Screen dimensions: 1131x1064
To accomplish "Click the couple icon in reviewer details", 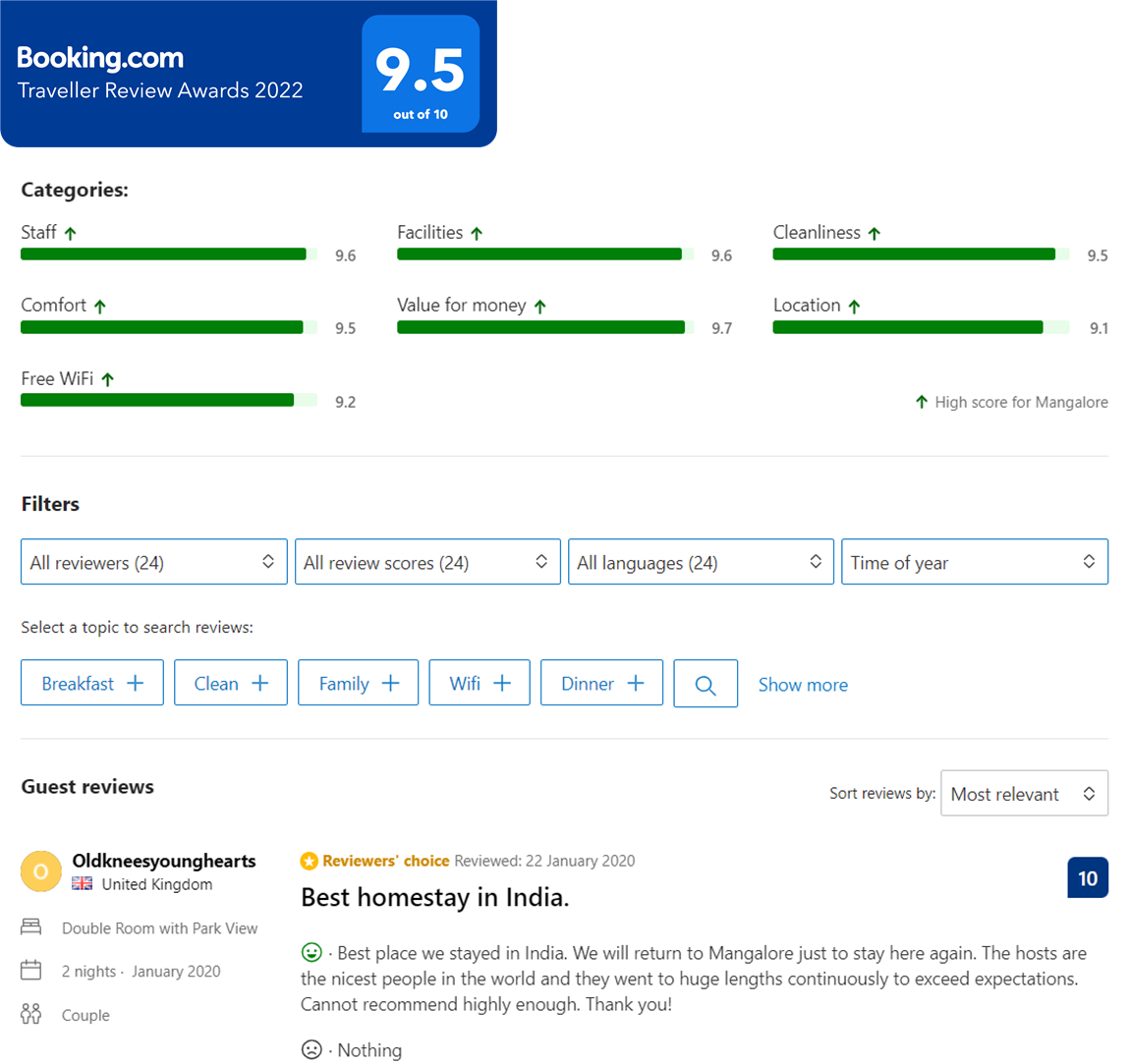I will (x=31, y=1014).
